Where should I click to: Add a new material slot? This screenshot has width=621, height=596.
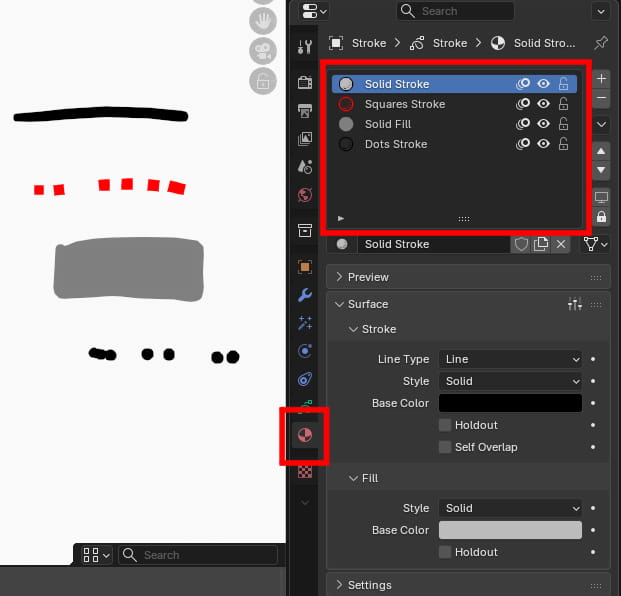[x=601, y=78]
